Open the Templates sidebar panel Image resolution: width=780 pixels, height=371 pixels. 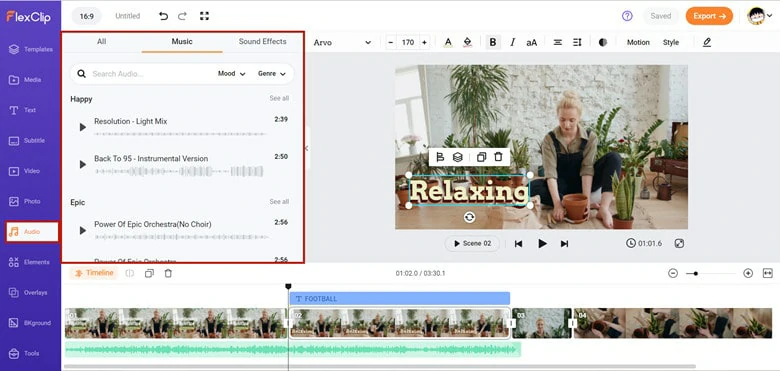pyautogui.click(x=30, y=49)
